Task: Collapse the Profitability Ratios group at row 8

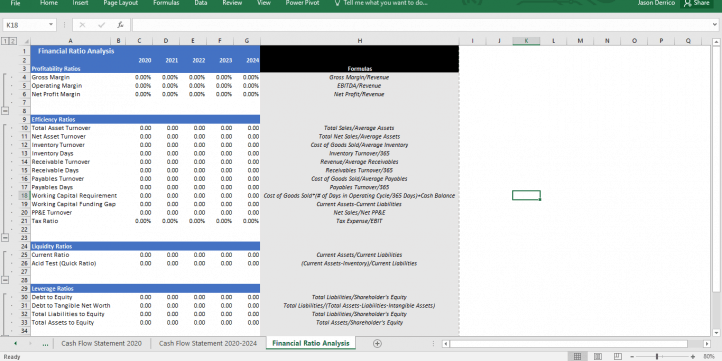Action: pyautogui.click(x=5, y=111)
